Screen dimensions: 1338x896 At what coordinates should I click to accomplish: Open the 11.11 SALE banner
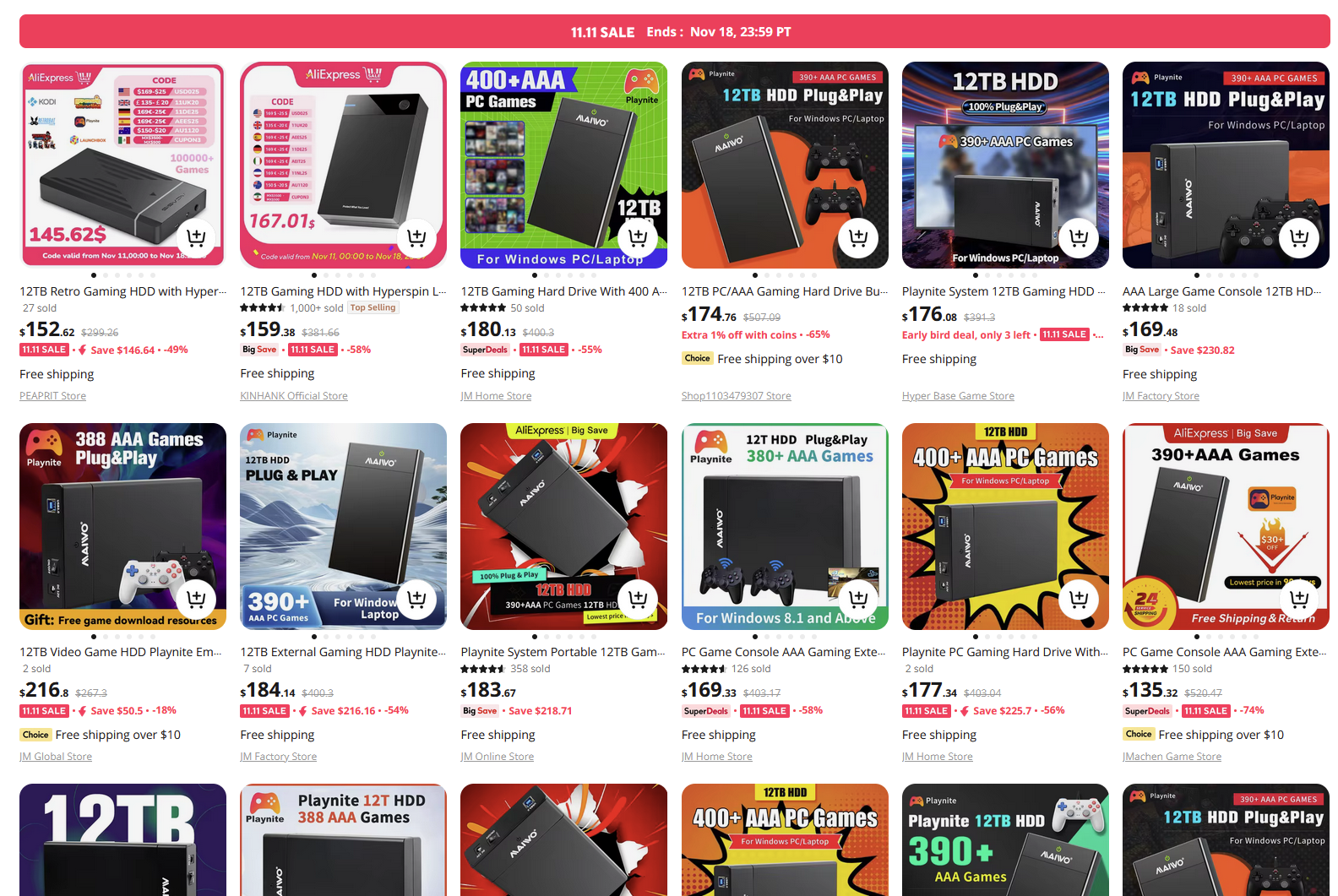[x=675, y=31]
